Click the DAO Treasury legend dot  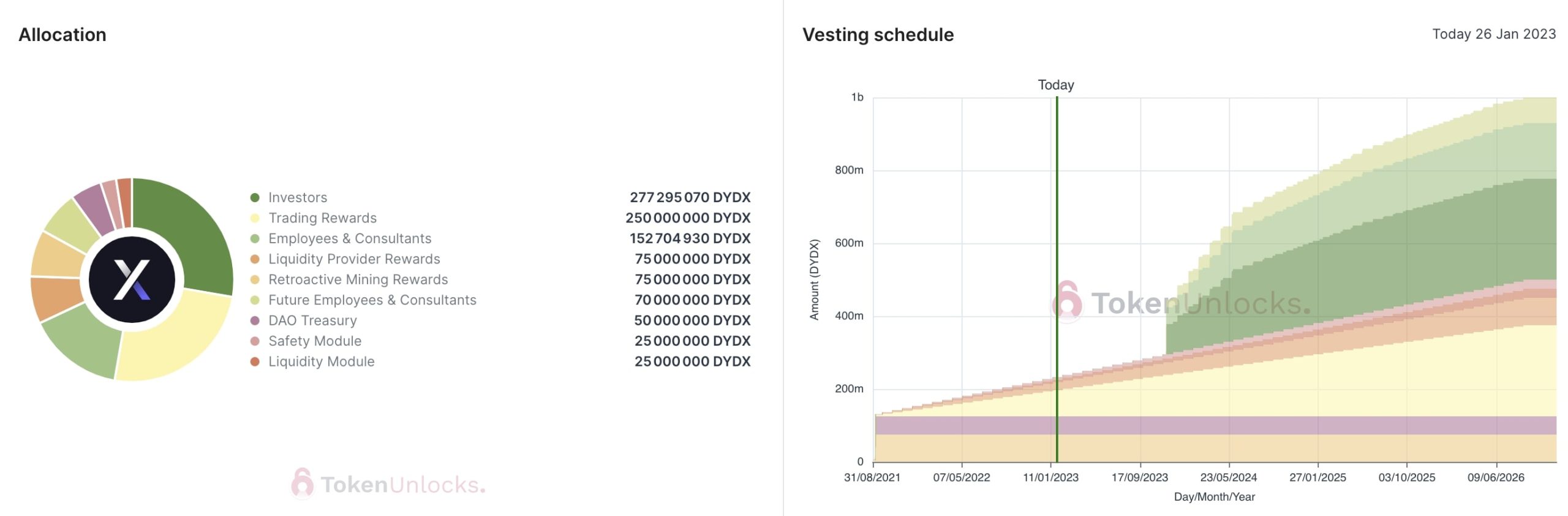click(255, 321)
